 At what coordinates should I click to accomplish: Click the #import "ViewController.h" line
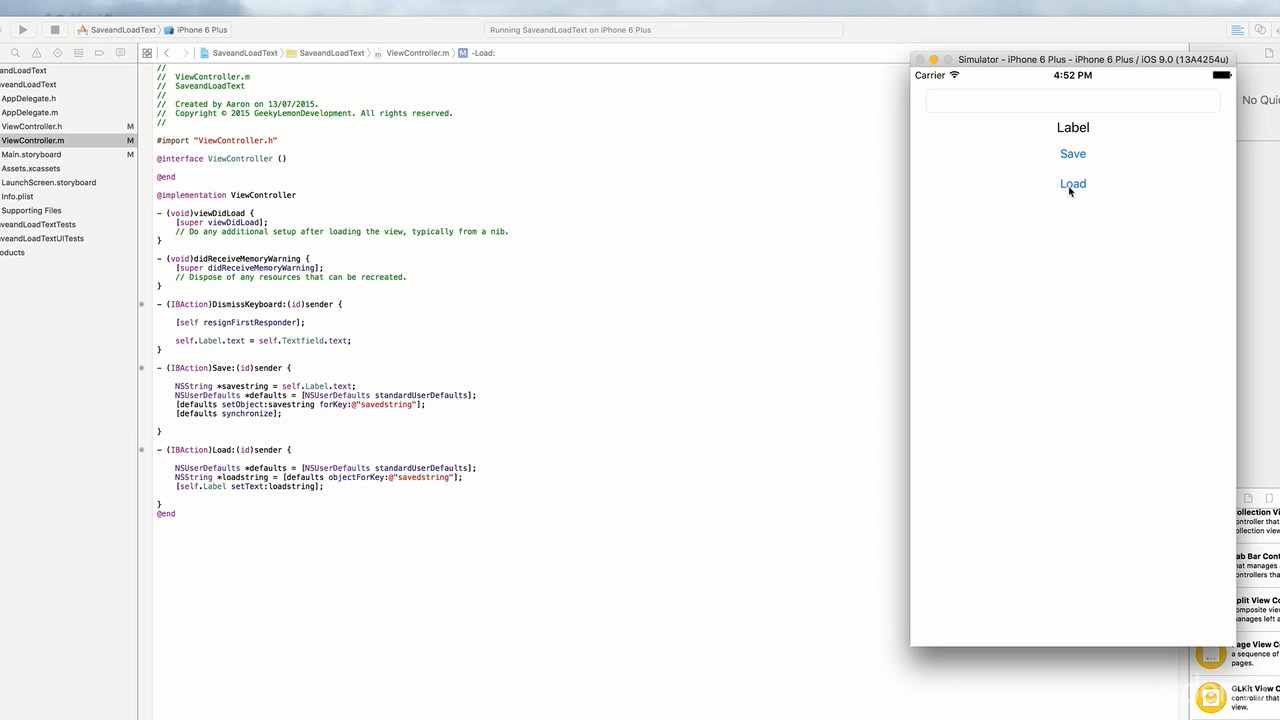coord(217,141)
